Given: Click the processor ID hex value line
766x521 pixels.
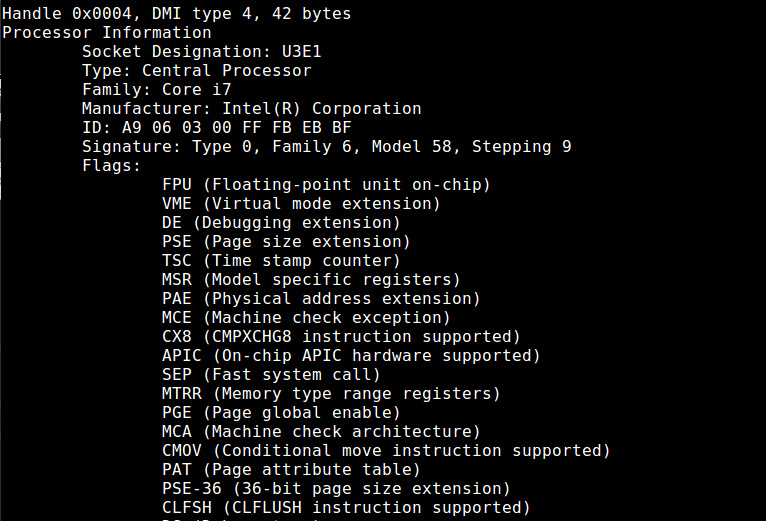Looking at the screenshot, I should (x=216, y=128).
